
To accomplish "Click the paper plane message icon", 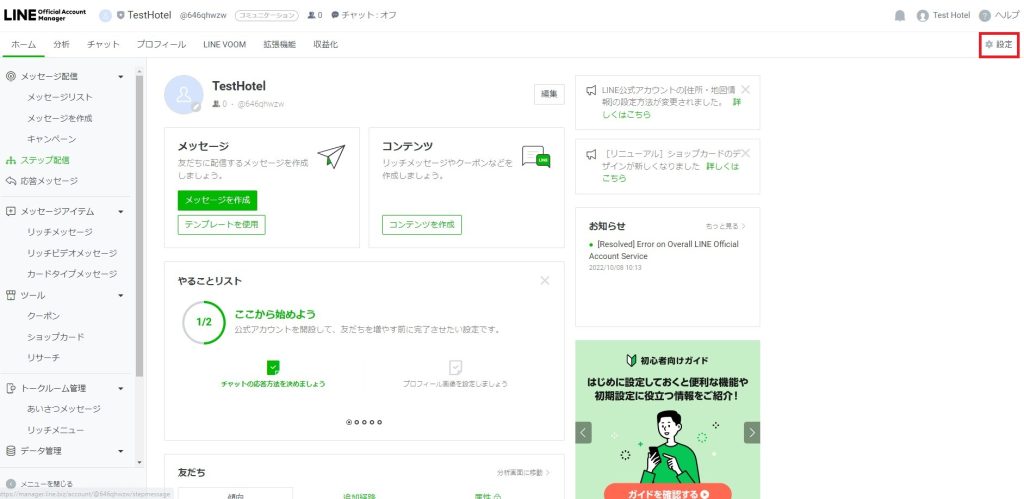I will click(x=331, y=156).
